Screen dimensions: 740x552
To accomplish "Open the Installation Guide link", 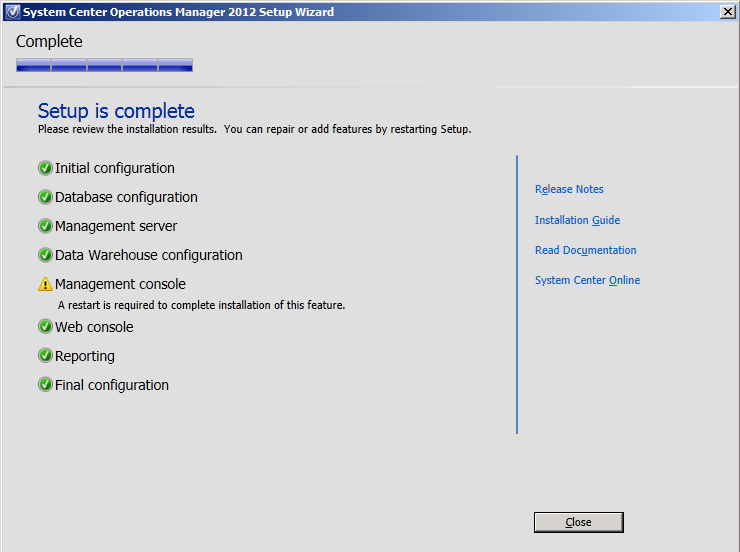I will [x=577, y=220].
